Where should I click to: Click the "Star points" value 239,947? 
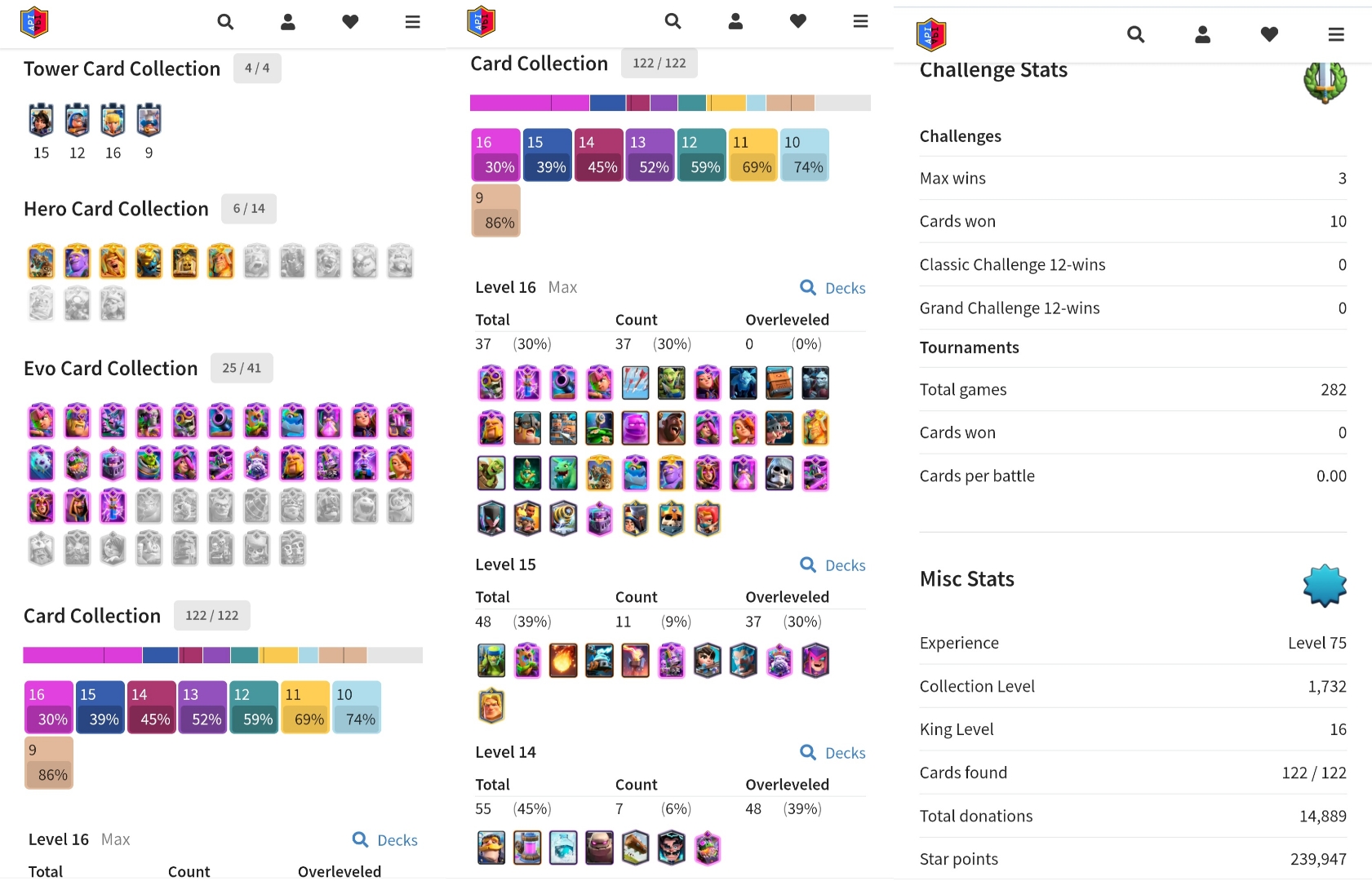coord(1318,859)
